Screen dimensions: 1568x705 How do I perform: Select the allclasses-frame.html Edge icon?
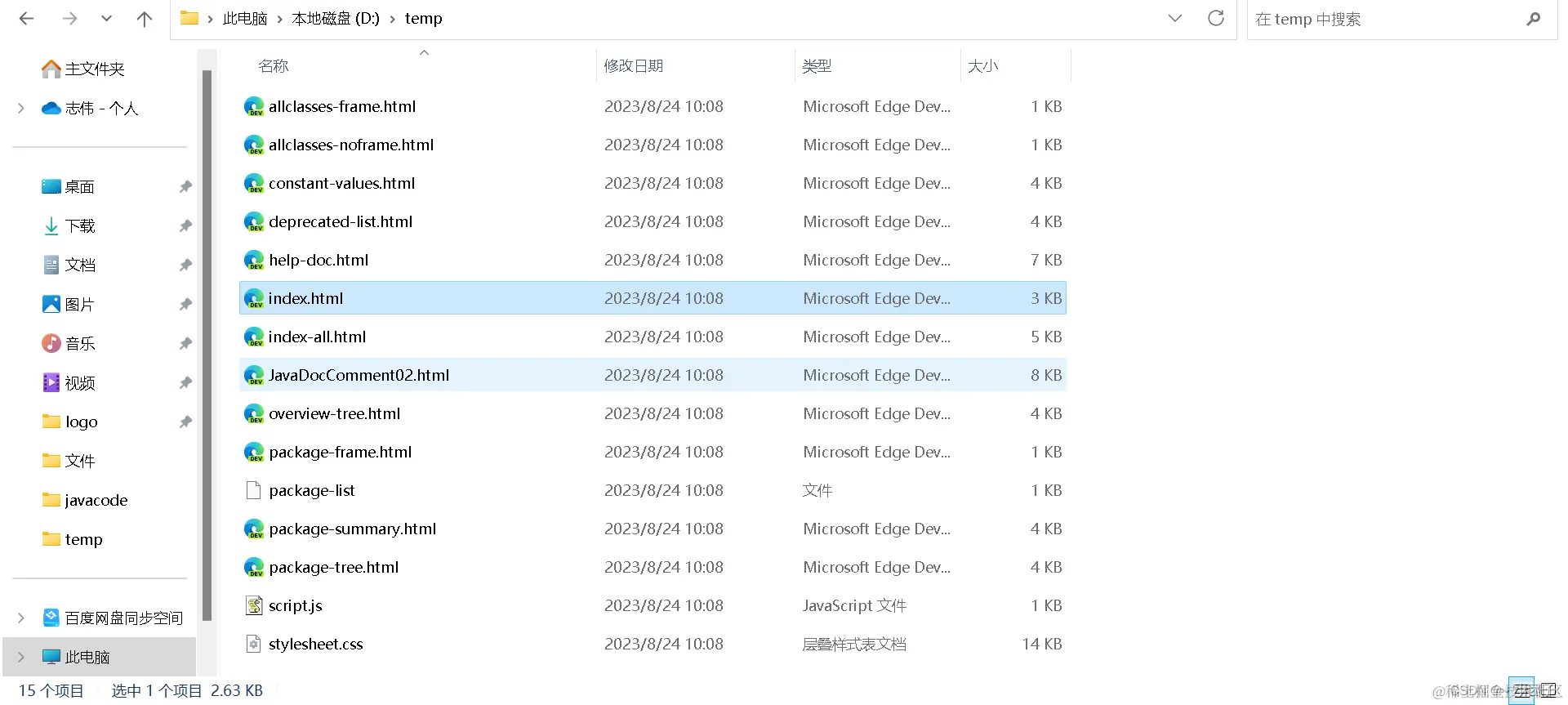tap(254, 107)
